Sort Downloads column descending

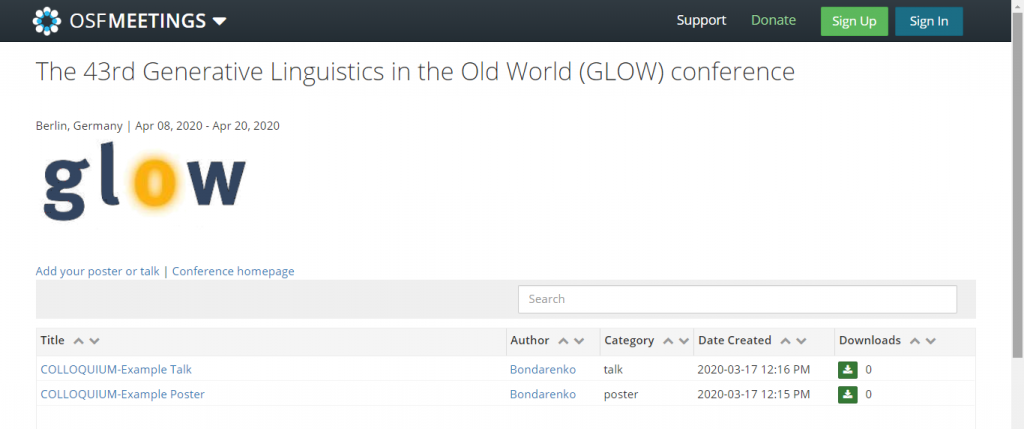coord(931,341)
